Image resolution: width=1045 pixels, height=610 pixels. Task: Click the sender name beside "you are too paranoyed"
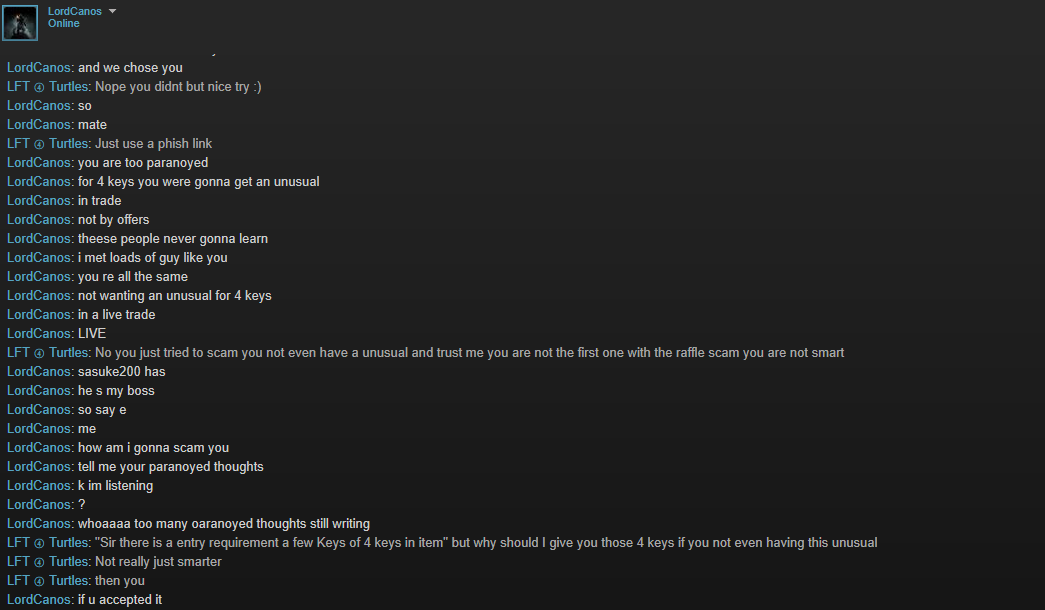coord(39,163)
